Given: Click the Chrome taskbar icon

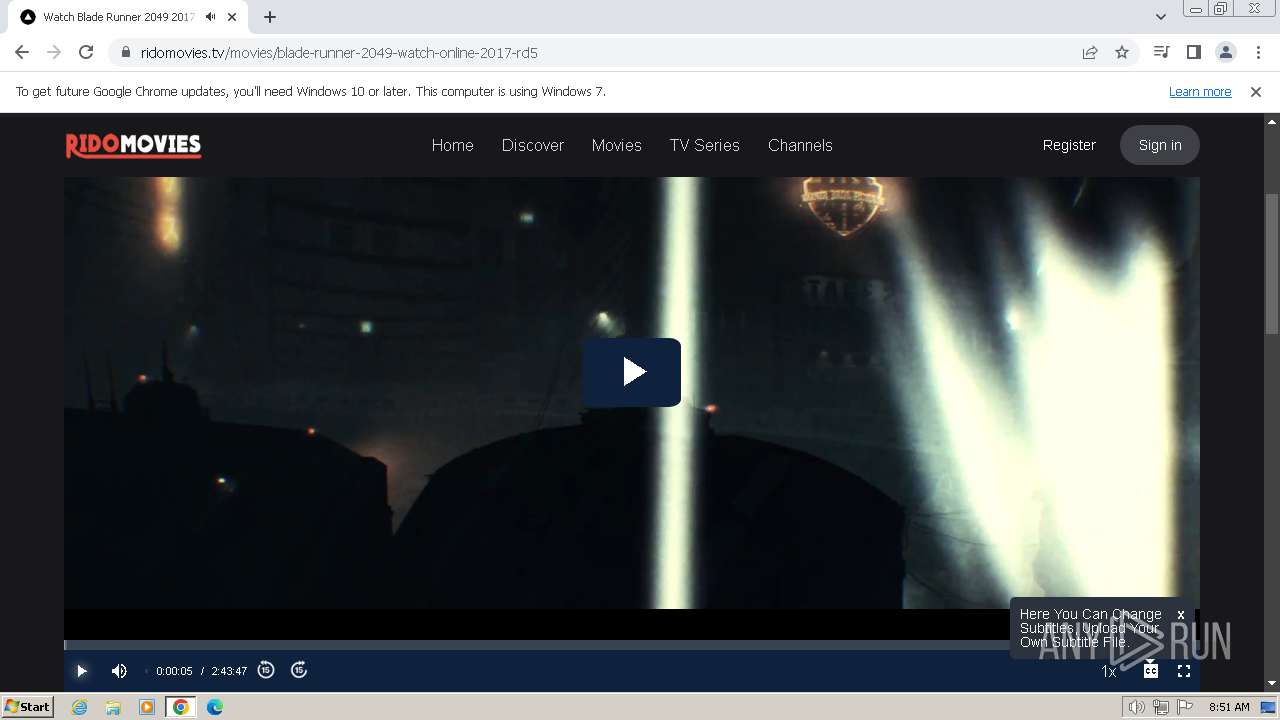Looking at the screenshot, I should pos(181,707).
